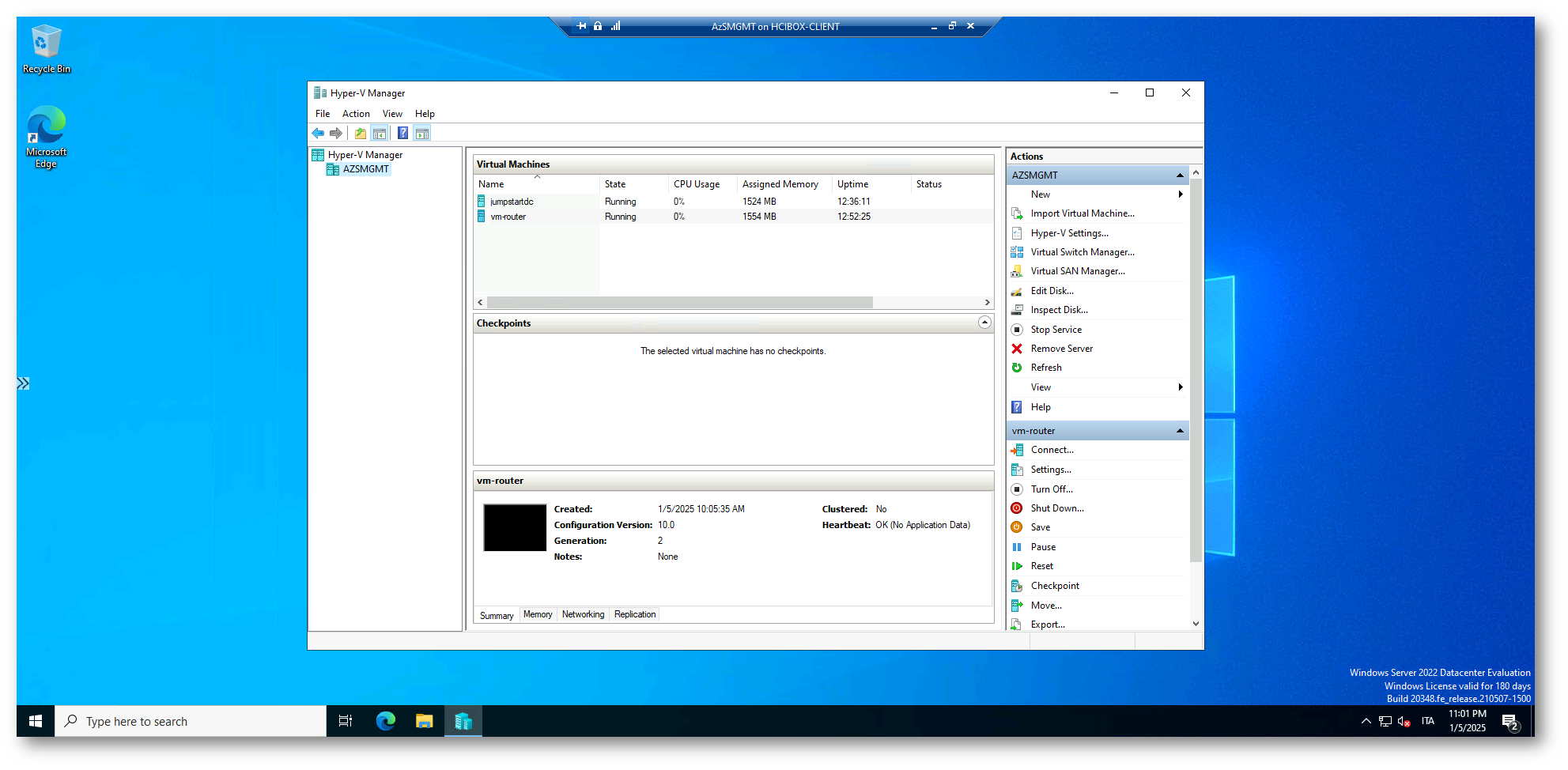Click the Checkpoint icon in the Actions pane

[1017, 586]
